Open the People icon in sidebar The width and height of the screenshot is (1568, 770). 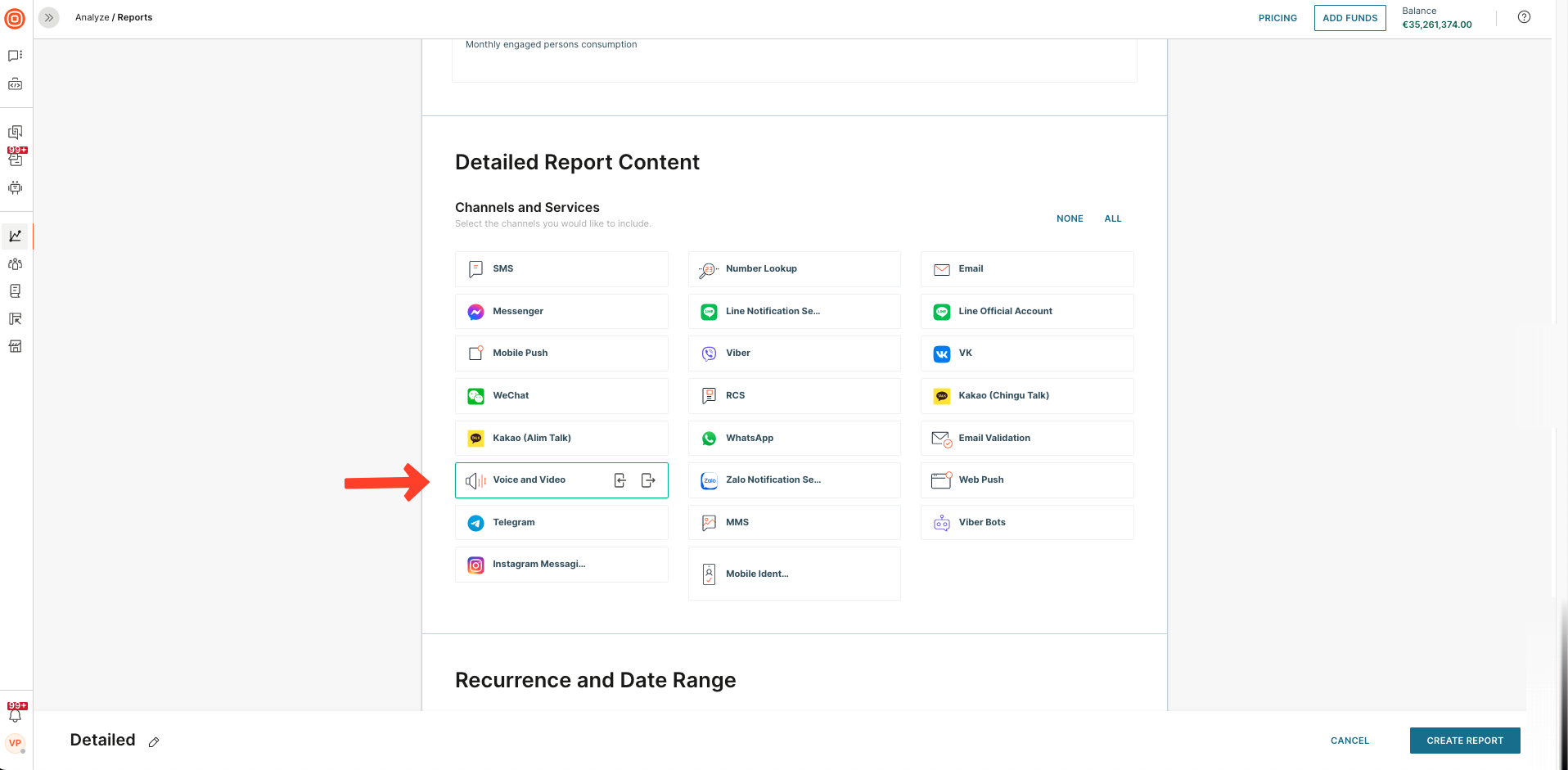click(x=16, y=264)
